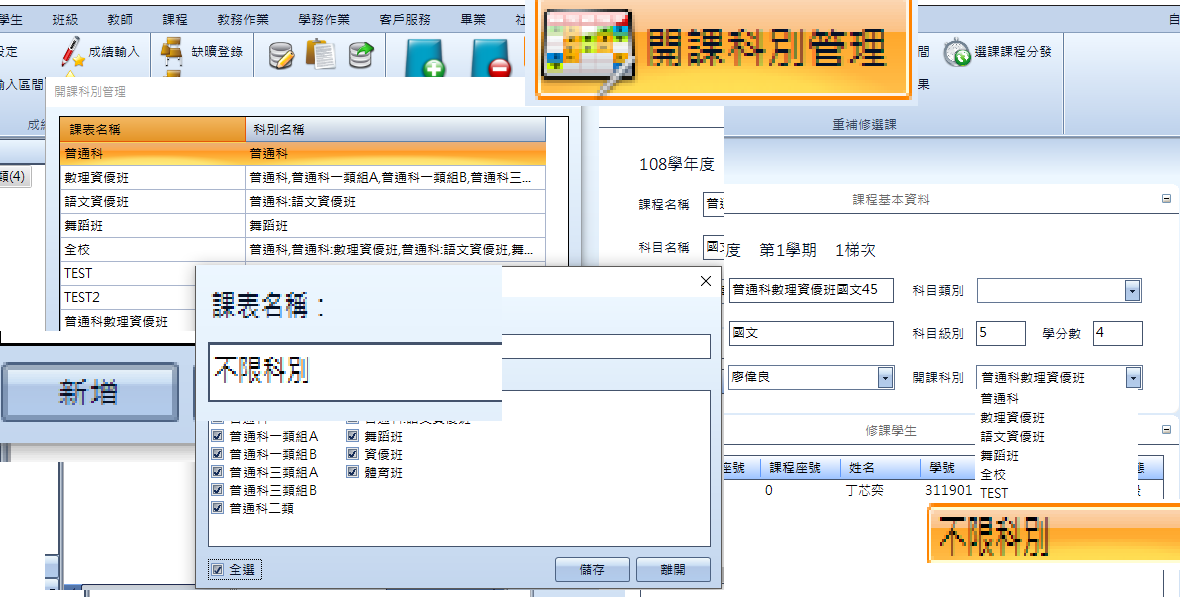Viewport: 1180px width, 597px height.
Task: Switch to the 客戶服務 tab
Action: click(x=405, y=20)
